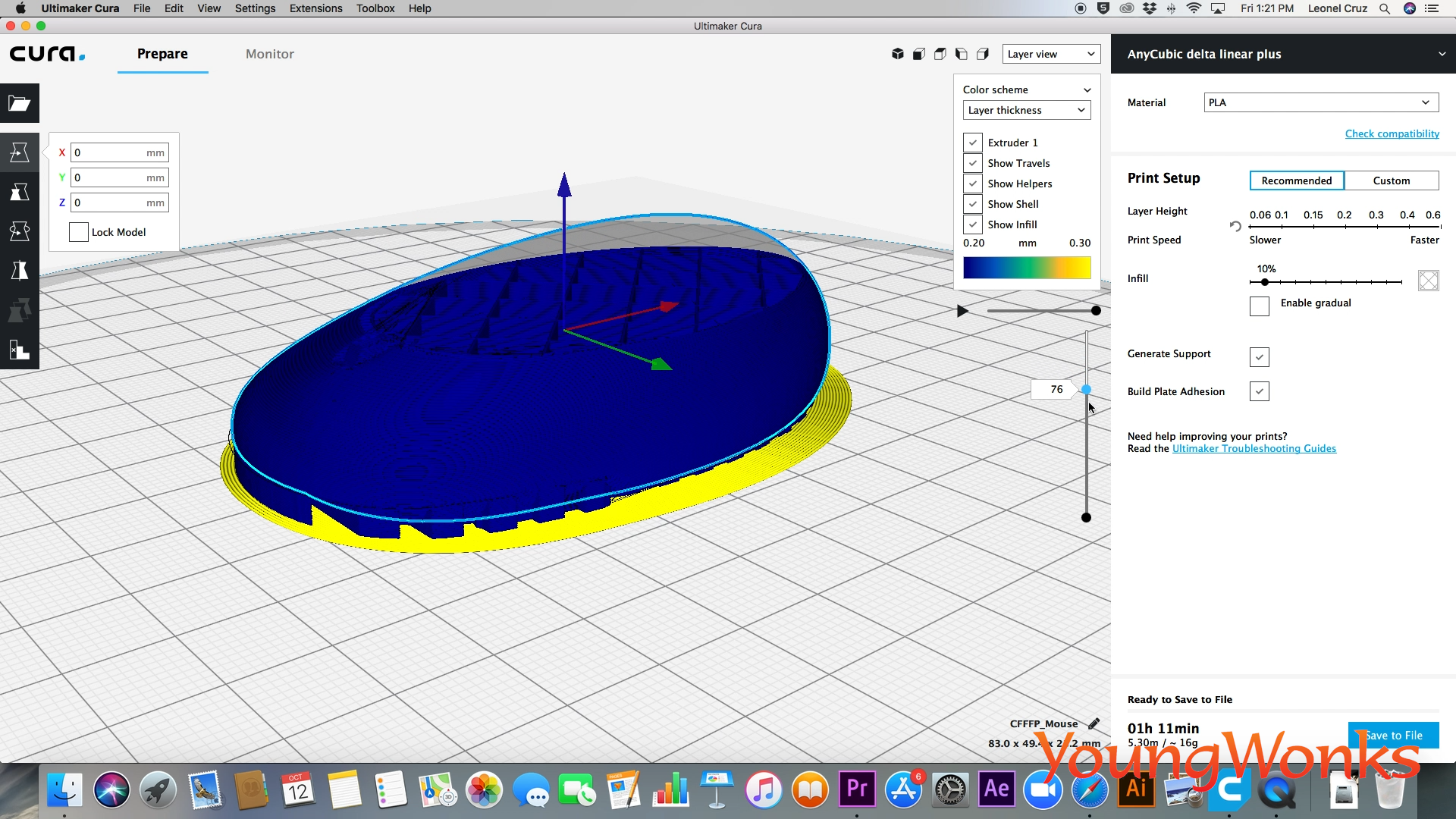Disable Build Plate Adhesion checkbox
Viewport: 1456px width, 819px height.
pos(1260,391)
